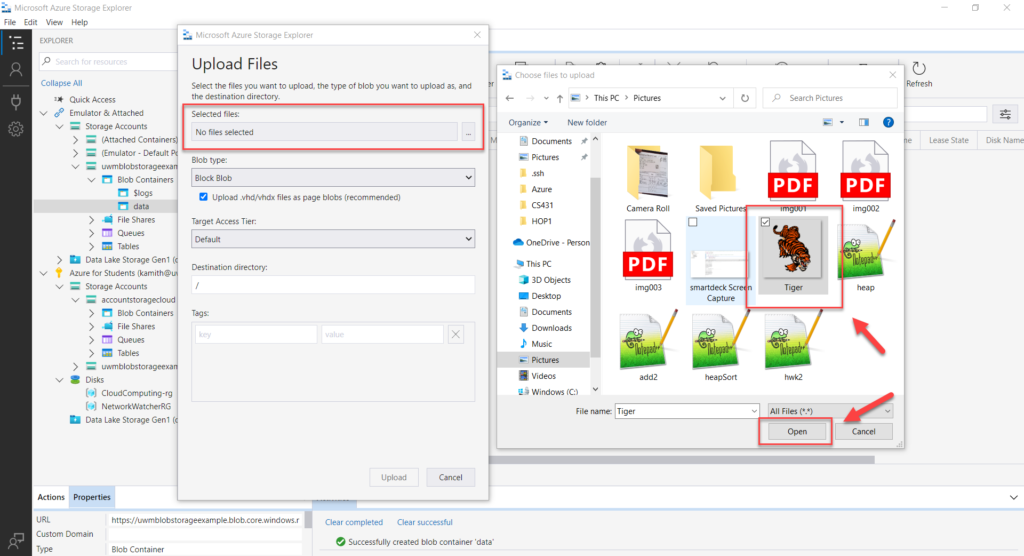This screenshot has width=1024, height=556.
Task: Select the img001 PDF file
Action: click(793, 176)
